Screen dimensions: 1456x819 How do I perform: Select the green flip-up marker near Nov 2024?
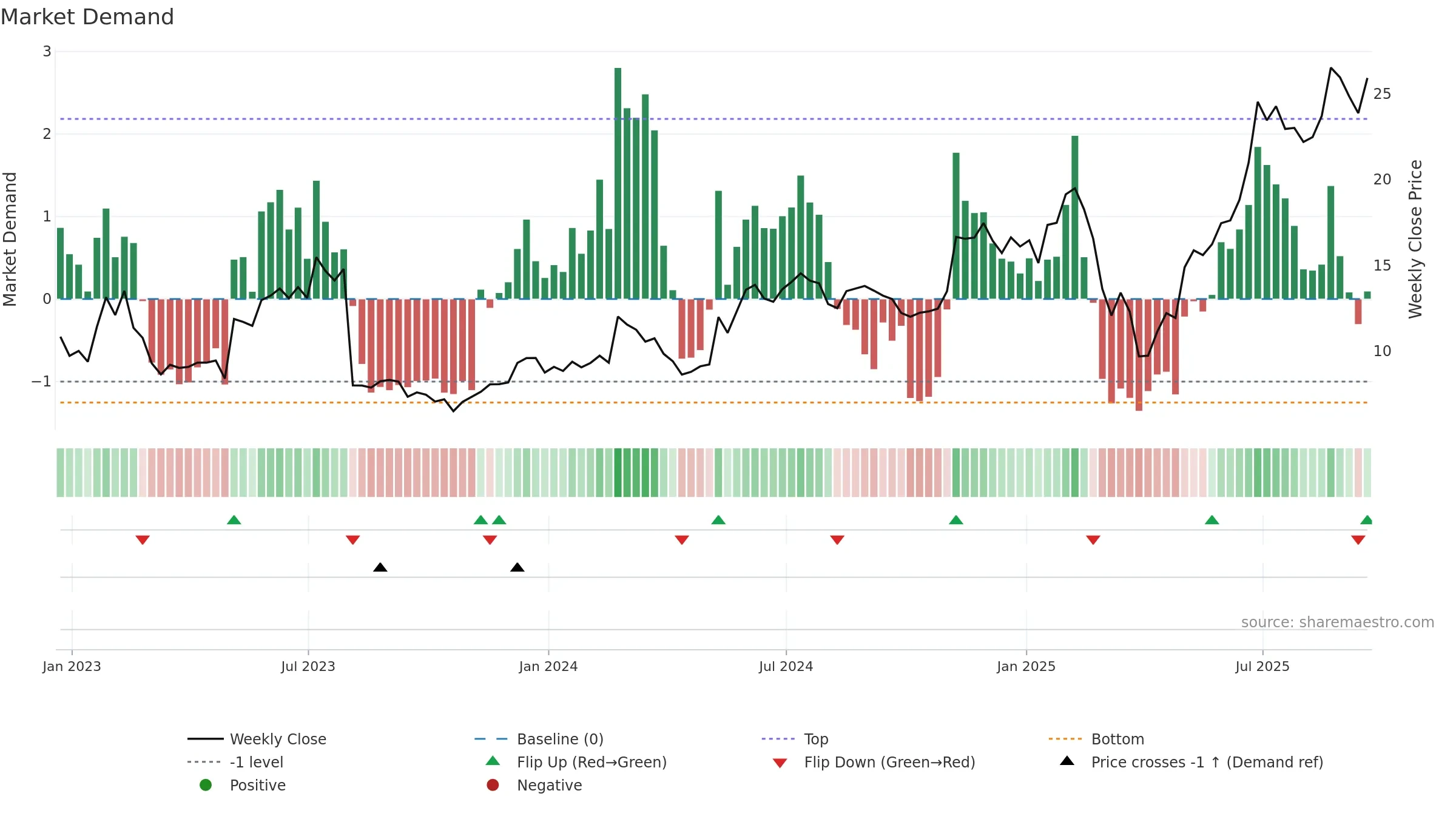tap(956, 519)
